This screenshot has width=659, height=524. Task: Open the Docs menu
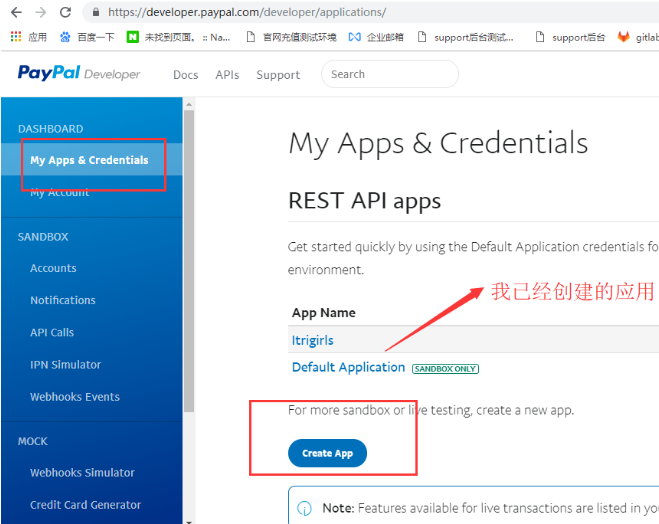(185, 75)
